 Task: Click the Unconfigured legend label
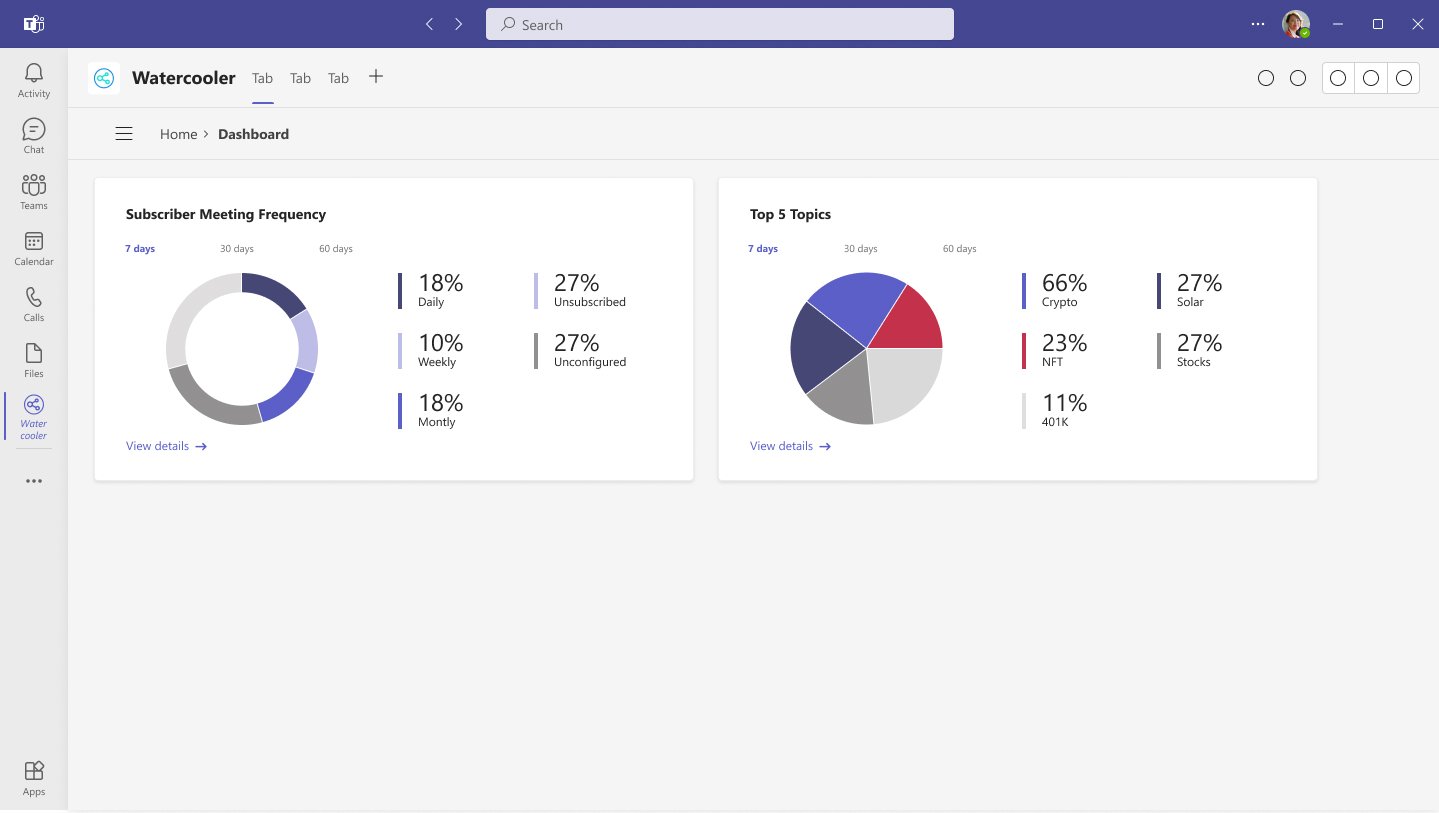point(590,362)
